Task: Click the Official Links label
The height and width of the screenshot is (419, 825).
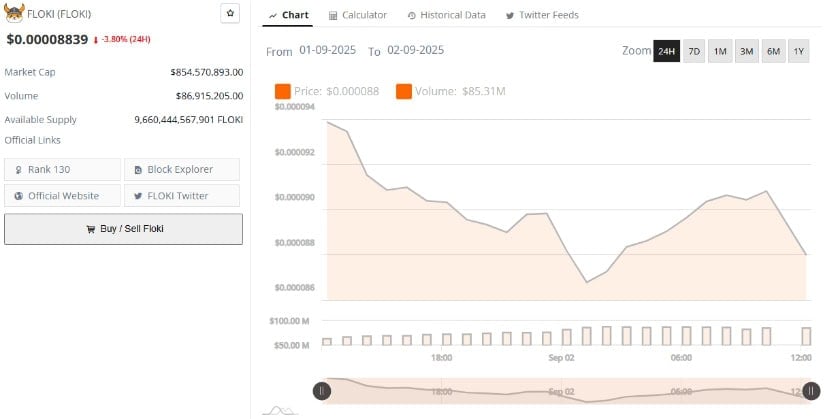Action: (x=33, y=140)
